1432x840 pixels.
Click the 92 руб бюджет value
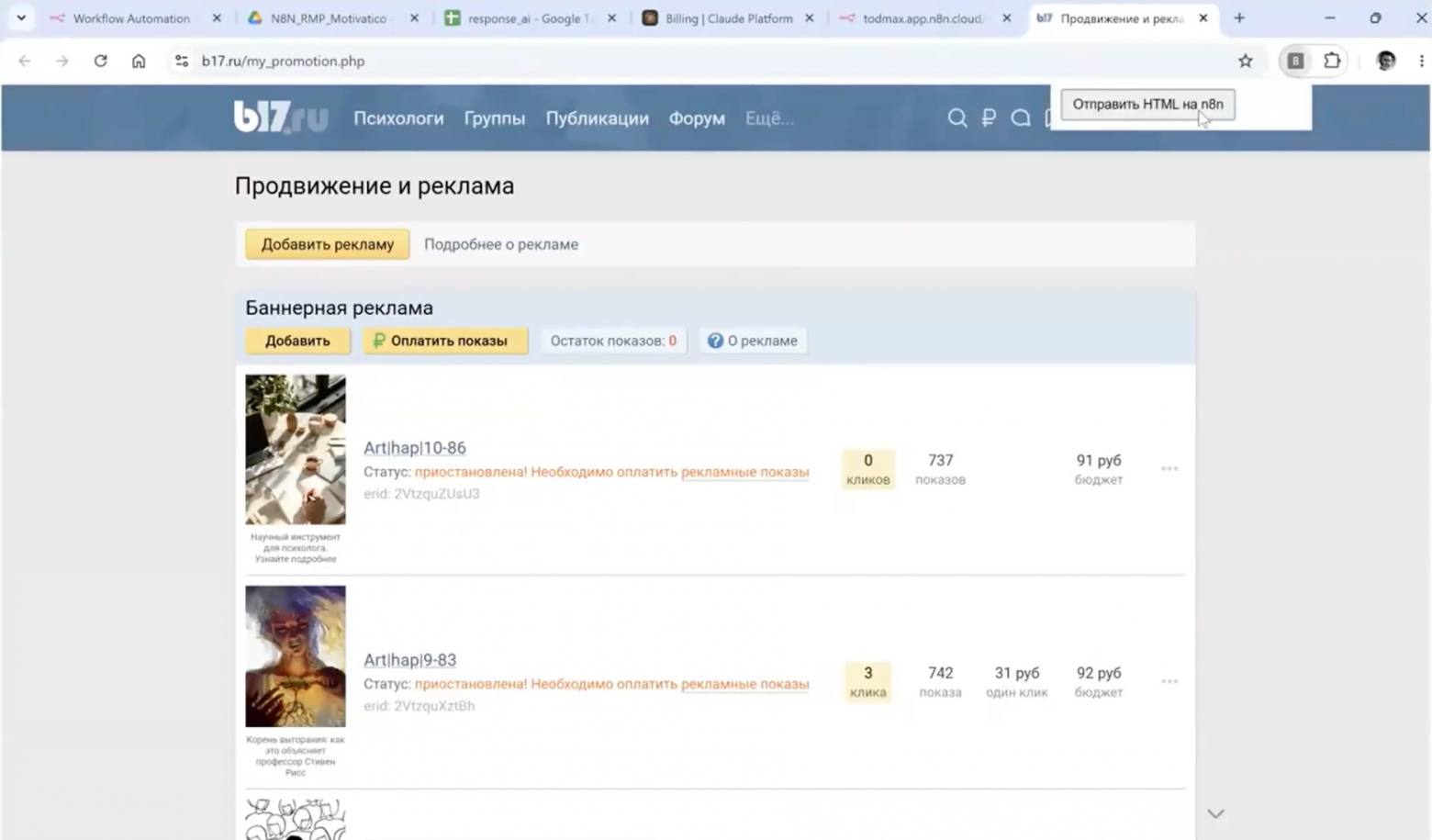1099,682
